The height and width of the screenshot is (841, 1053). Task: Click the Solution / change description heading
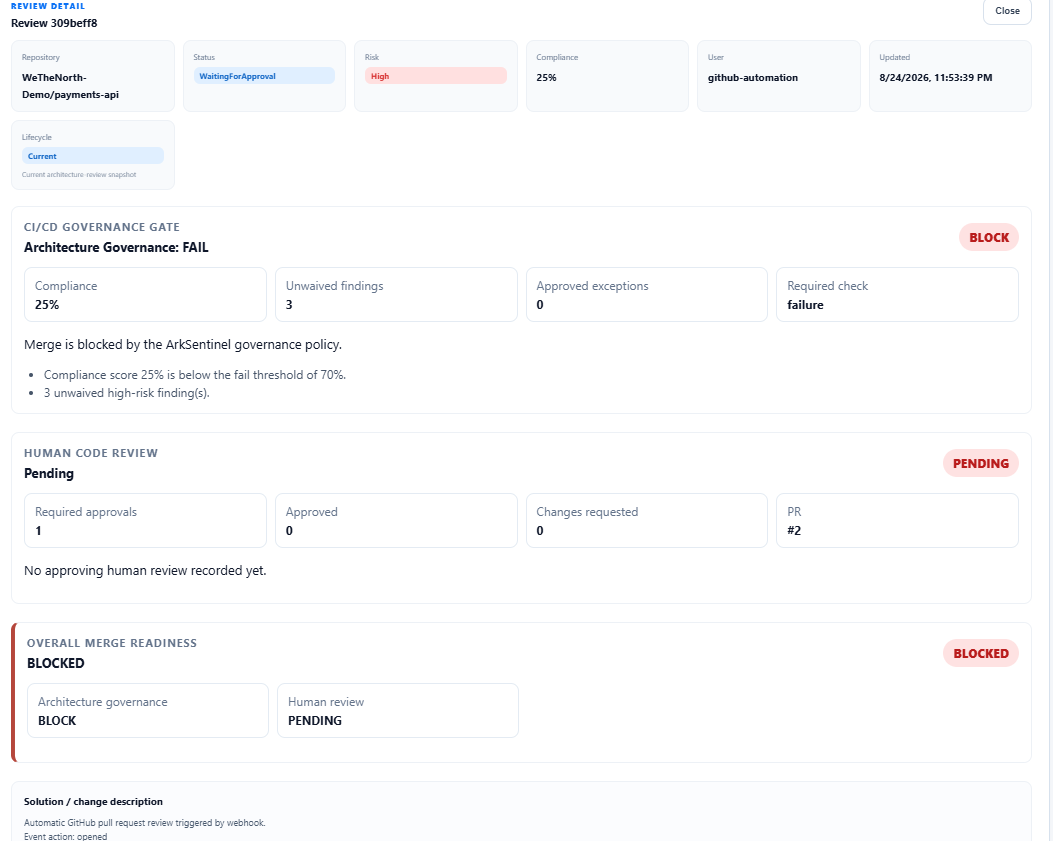(93, 801)
